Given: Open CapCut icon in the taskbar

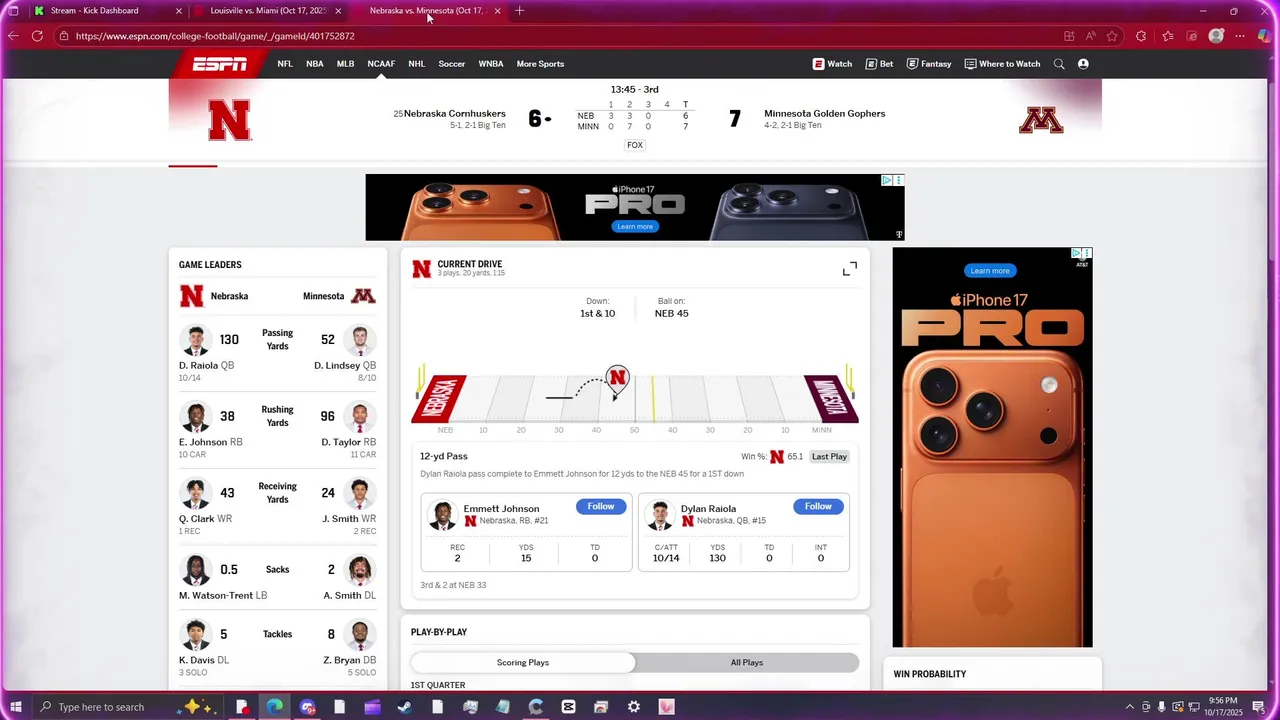Looking at the screenshot, I should pos(568,707).
